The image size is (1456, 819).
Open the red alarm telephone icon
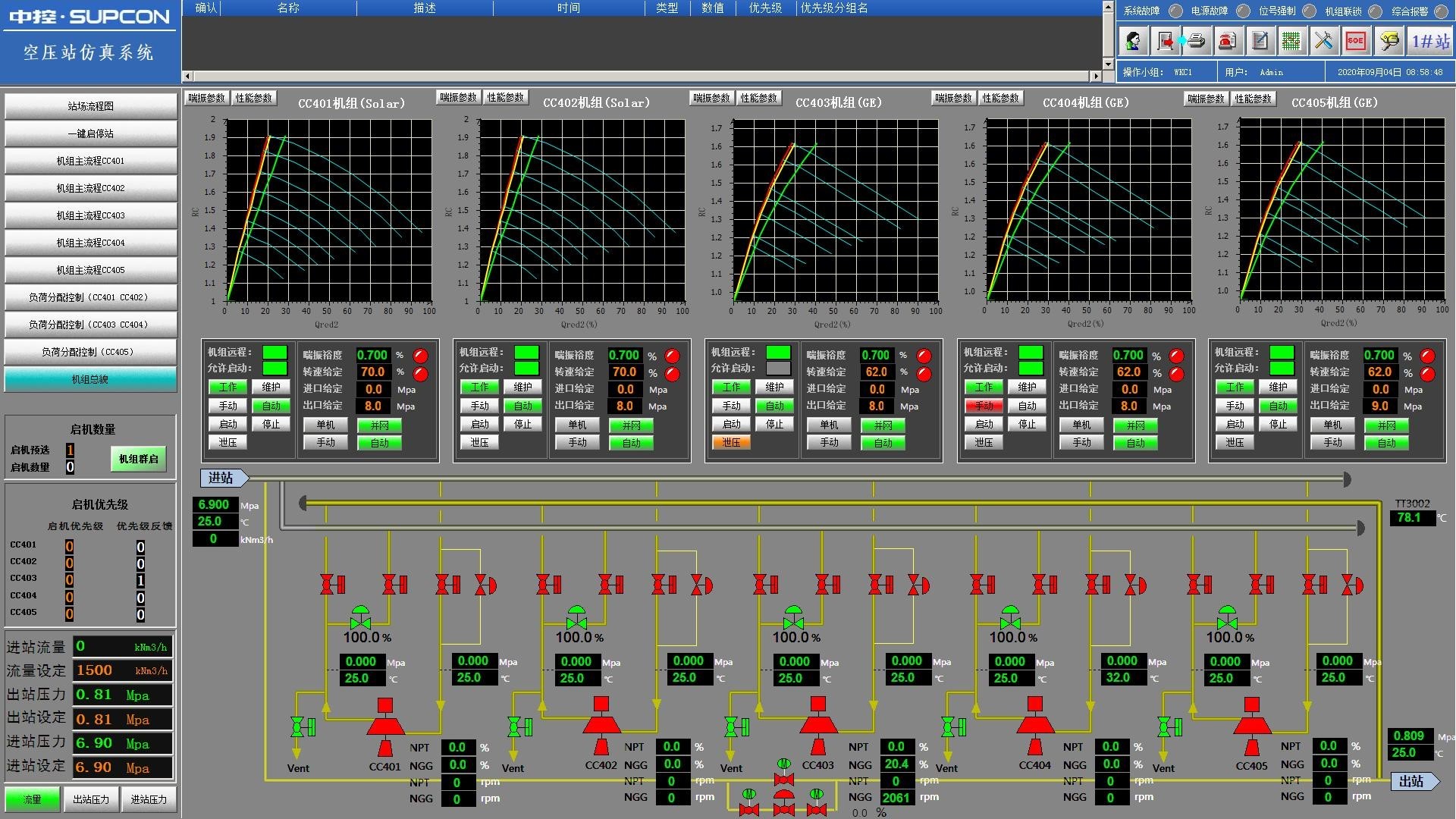(x=1228, y=40)
